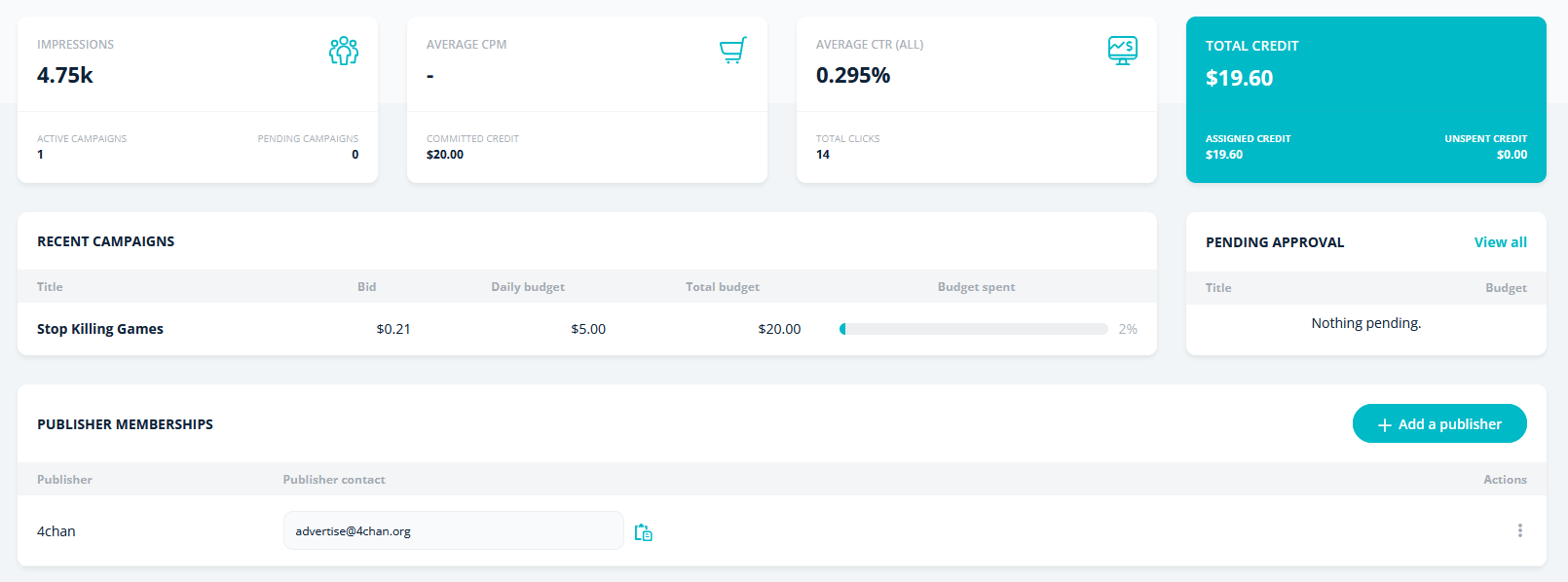
Task: Click the Impressions people icon
Action: [344, 51]
